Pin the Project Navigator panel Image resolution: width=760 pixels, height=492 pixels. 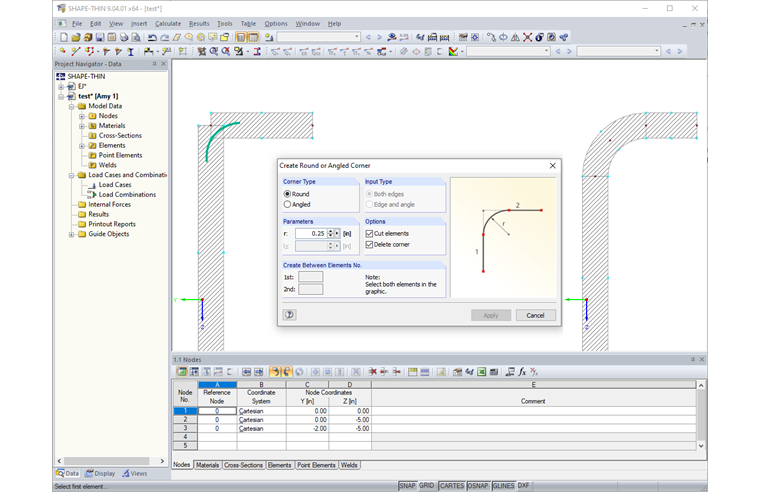[155, 63]
